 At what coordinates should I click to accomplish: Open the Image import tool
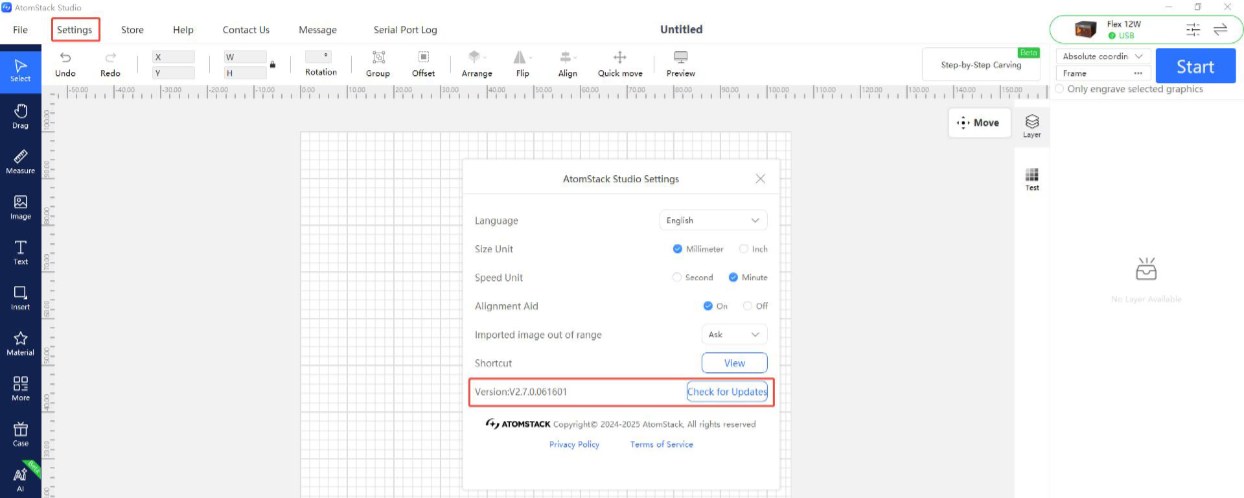click(x=20, y=206)
